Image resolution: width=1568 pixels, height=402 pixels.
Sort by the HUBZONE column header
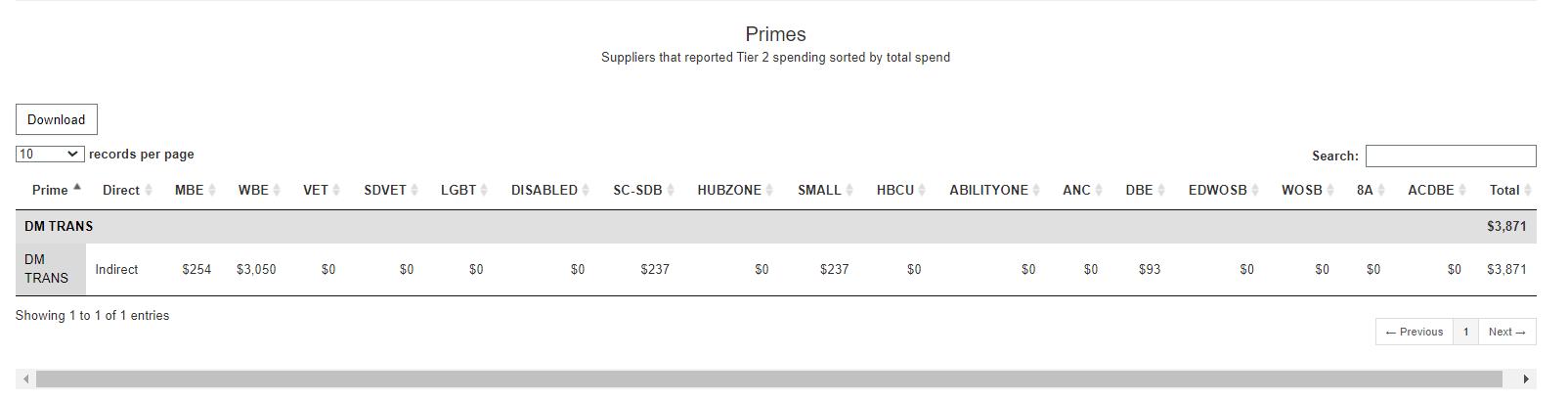(x=734, y=190)
